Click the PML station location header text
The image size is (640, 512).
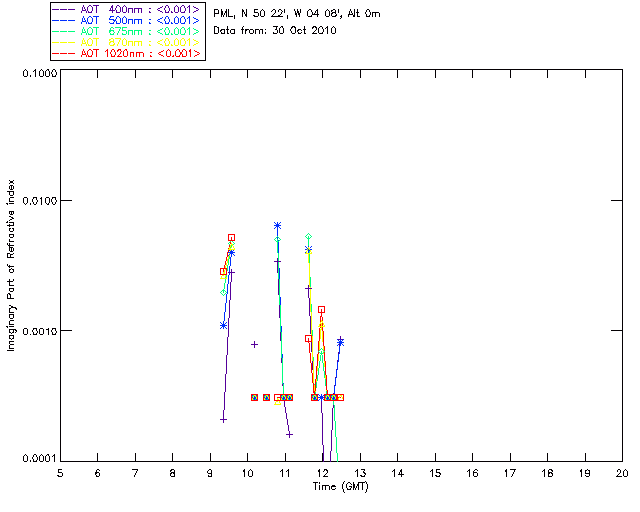(x=297, y=14)
